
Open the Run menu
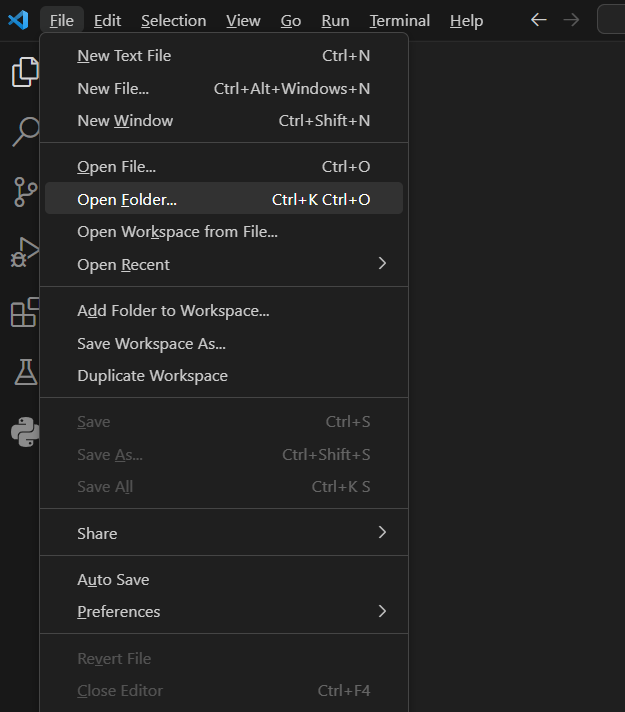335,20
